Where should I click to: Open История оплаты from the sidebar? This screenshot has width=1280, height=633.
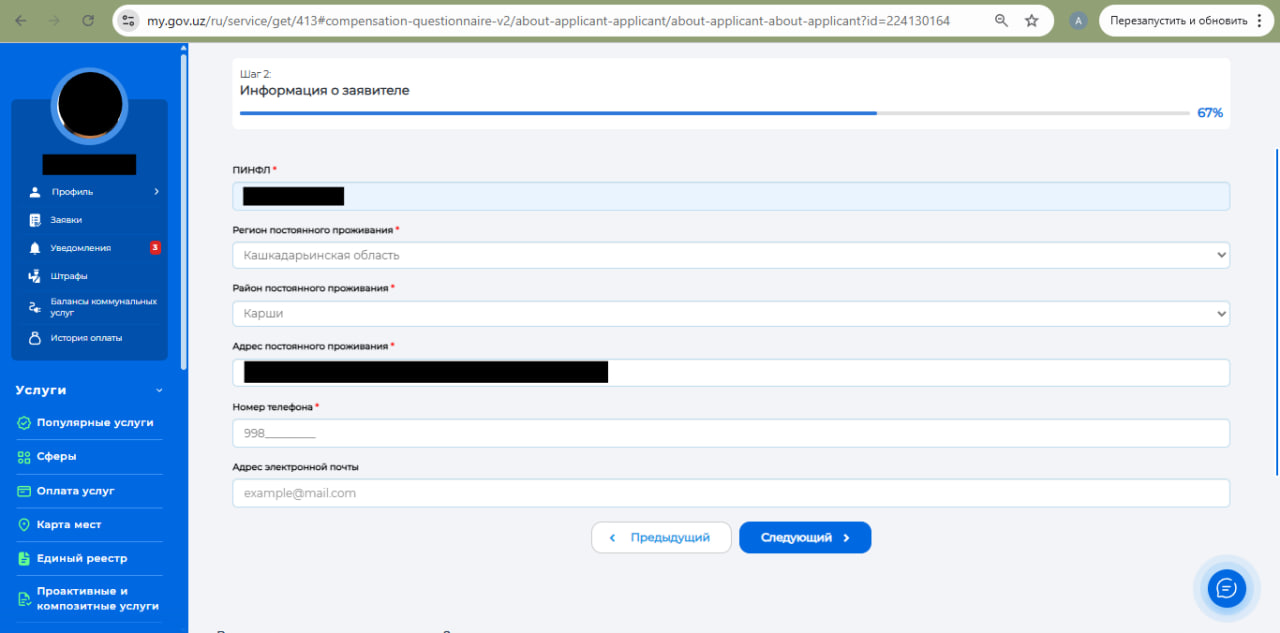point(86,338)
